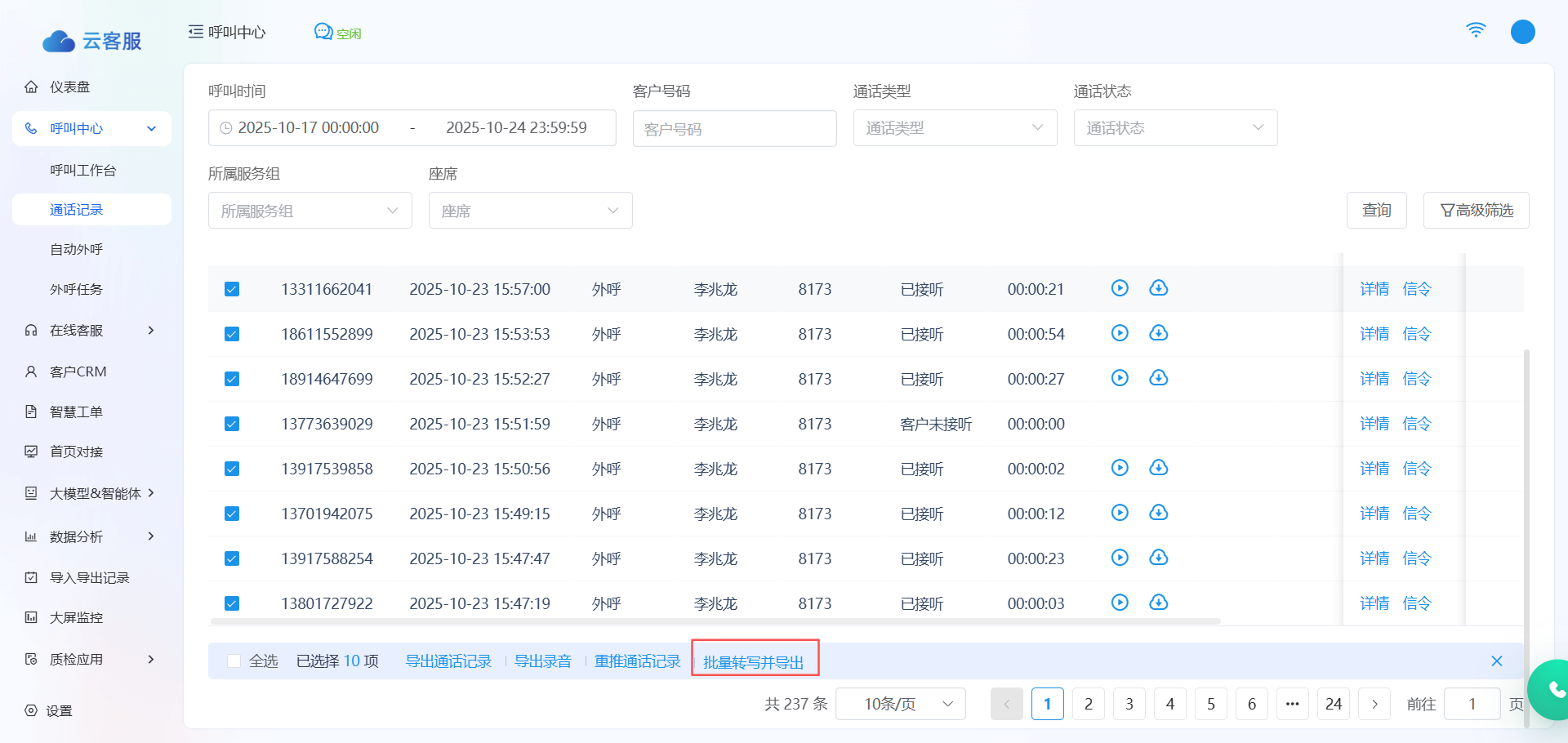Toggle the 全选 select-all checkbox
This screenshot has width=1568, height=743.
[x=234, y=661]
